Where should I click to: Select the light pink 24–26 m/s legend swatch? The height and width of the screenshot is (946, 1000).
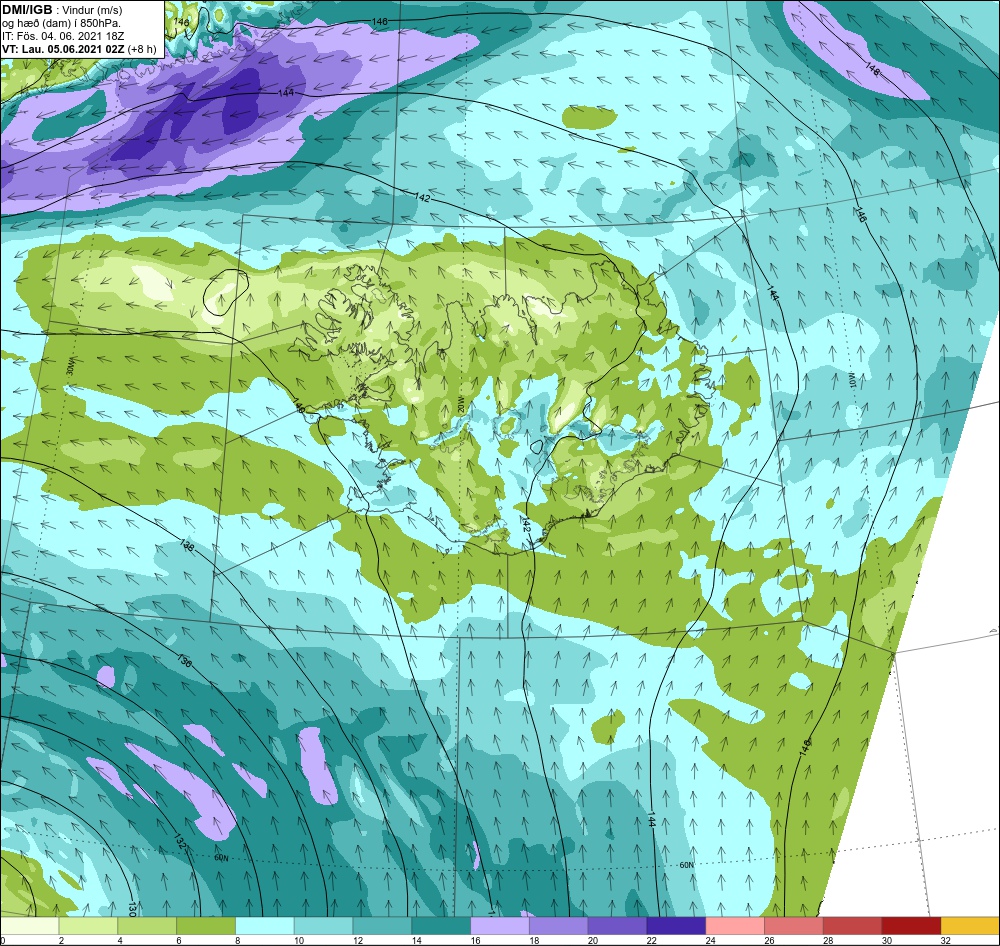click(735, 926)
